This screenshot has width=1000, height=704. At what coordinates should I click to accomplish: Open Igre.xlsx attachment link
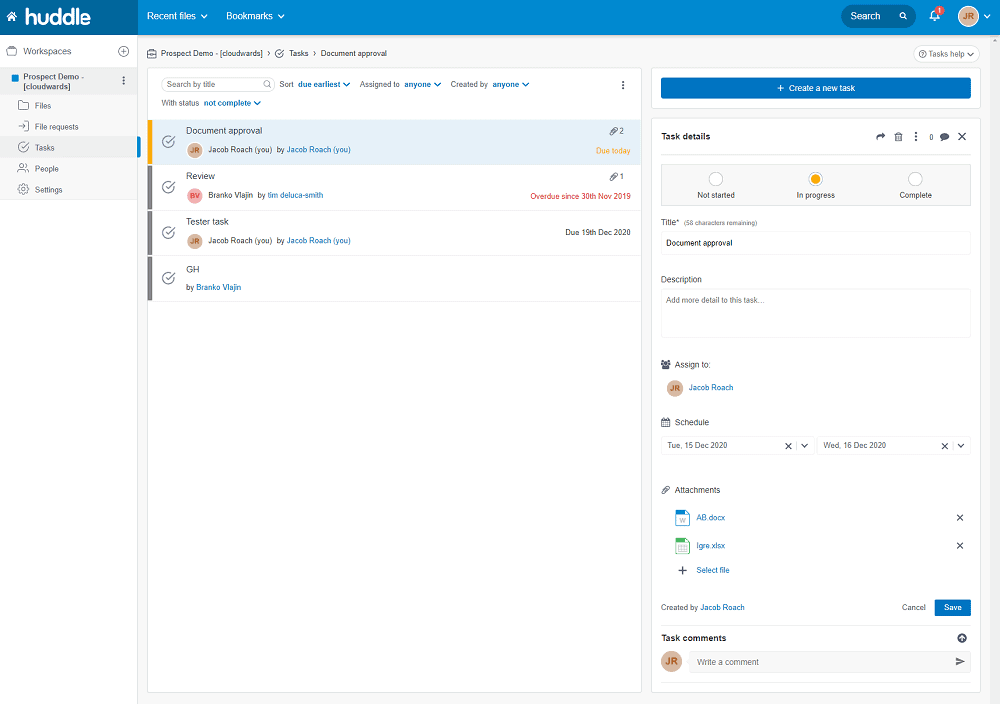pos(710,546)
